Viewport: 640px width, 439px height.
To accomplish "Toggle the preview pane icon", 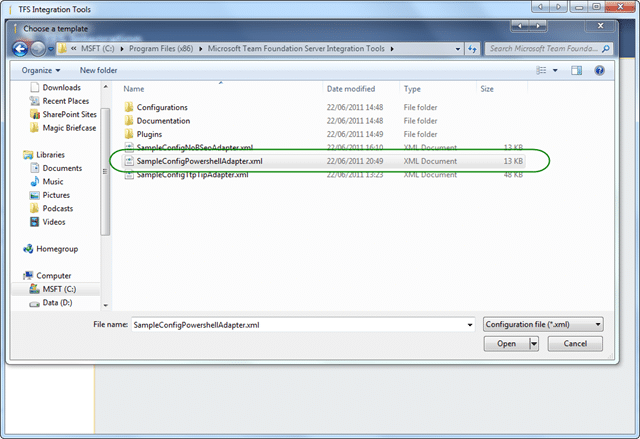I will [576, 71].
